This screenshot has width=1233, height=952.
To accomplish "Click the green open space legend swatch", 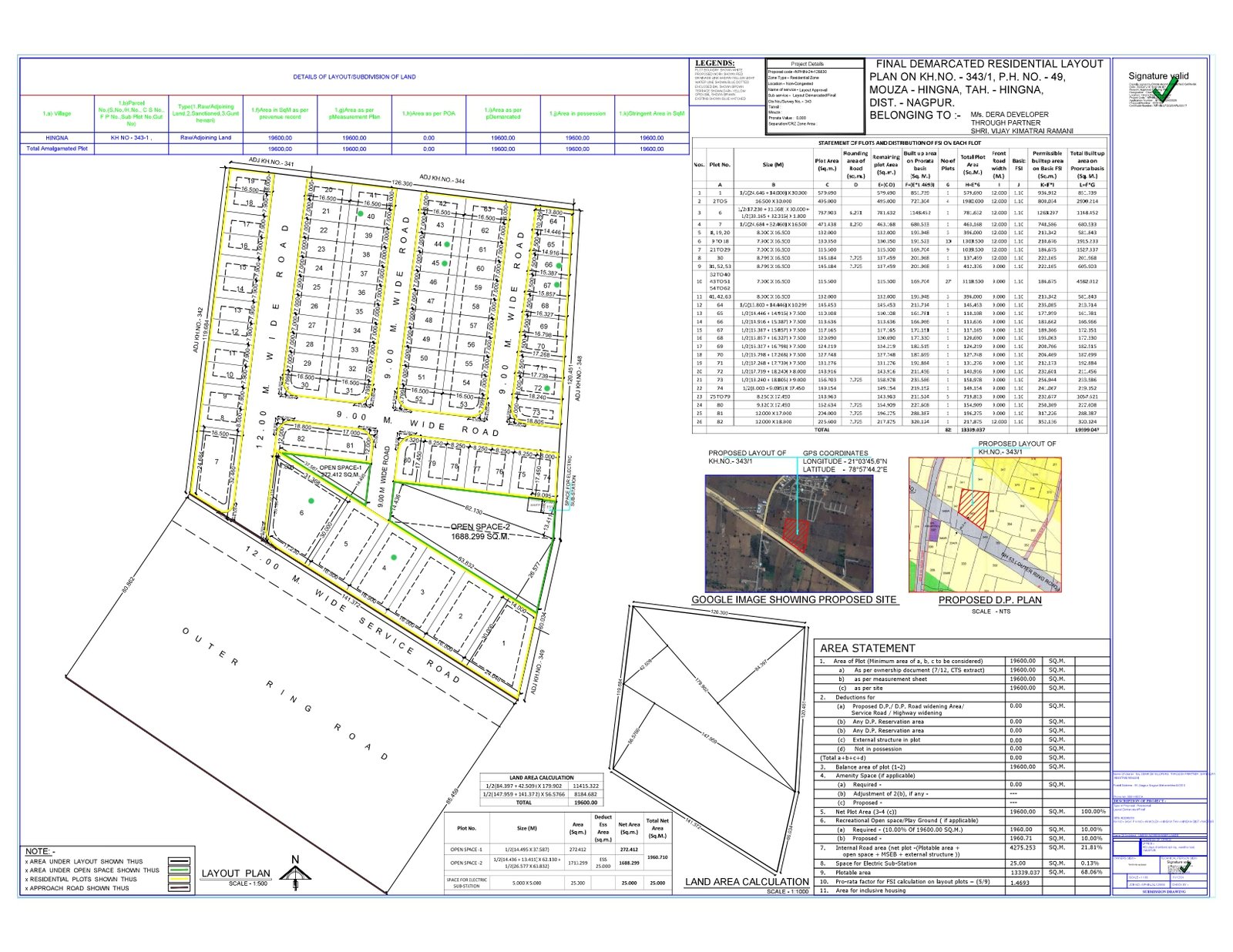I will click(x=179, y=870).
